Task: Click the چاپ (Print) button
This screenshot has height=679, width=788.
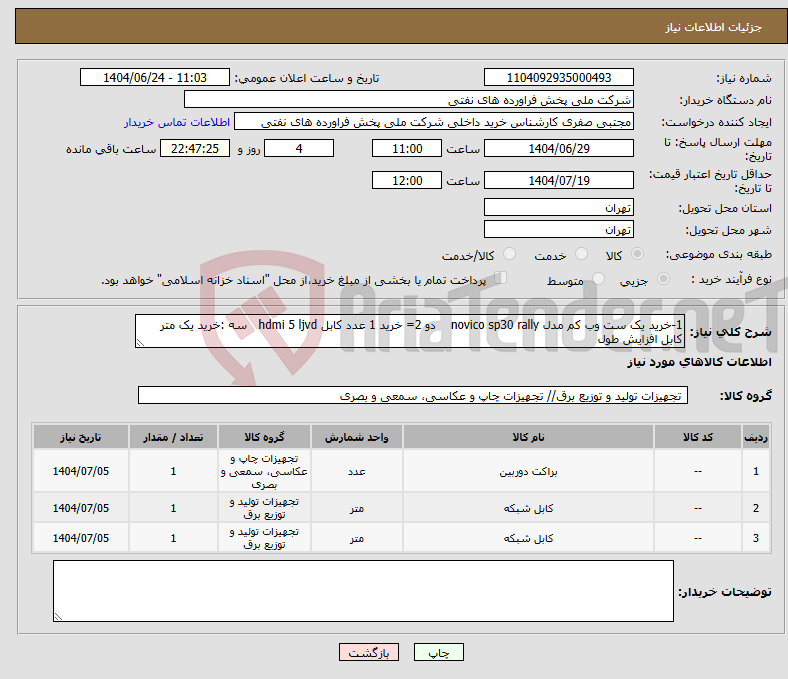Action: (439, 652)
